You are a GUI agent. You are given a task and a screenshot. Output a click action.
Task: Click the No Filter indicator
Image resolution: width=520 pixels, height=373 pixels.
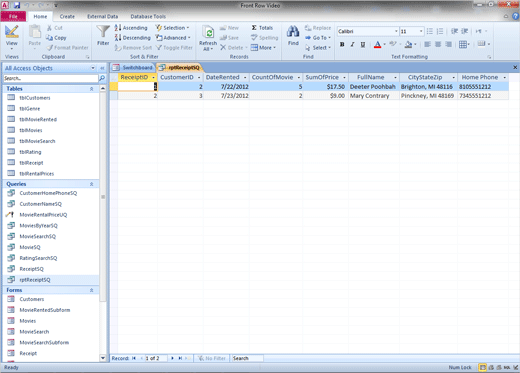click(x=212, y=358)
